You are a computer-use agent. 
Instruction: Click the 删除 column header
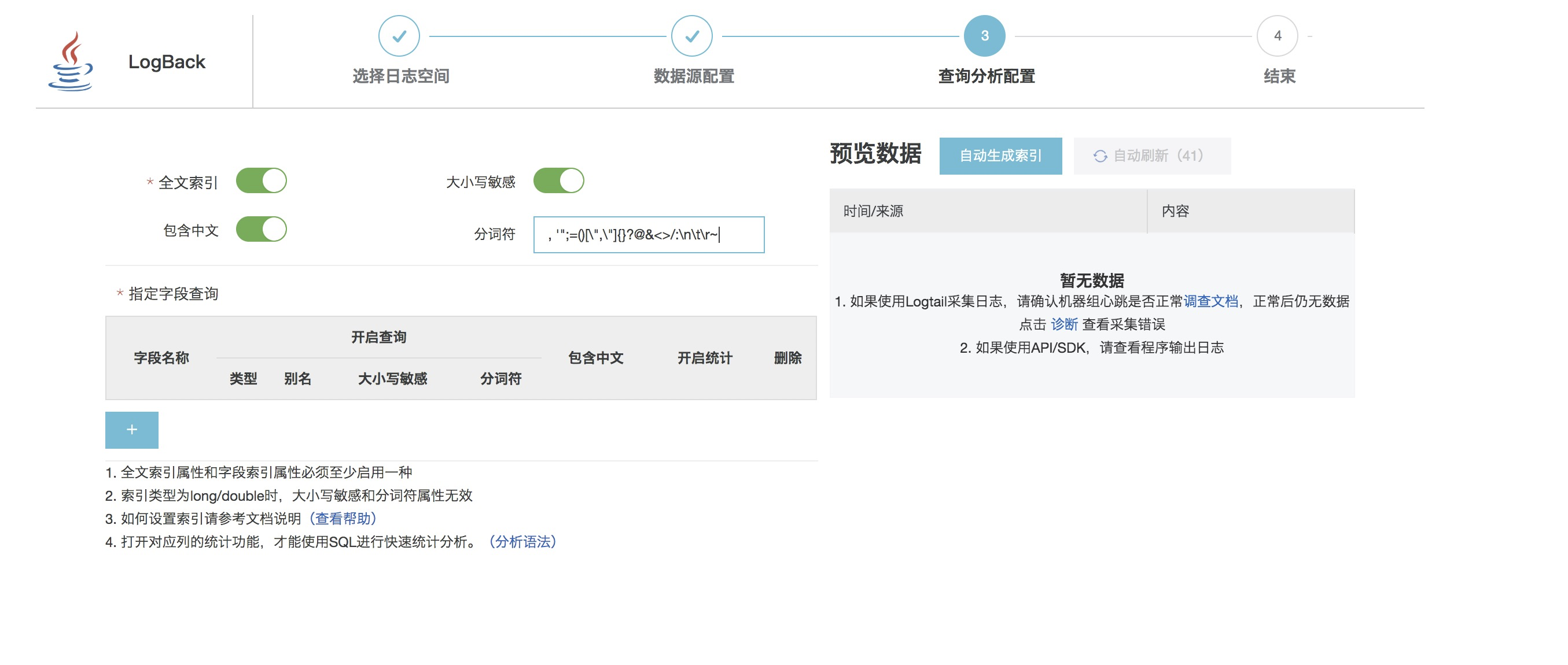coord(787,358)
